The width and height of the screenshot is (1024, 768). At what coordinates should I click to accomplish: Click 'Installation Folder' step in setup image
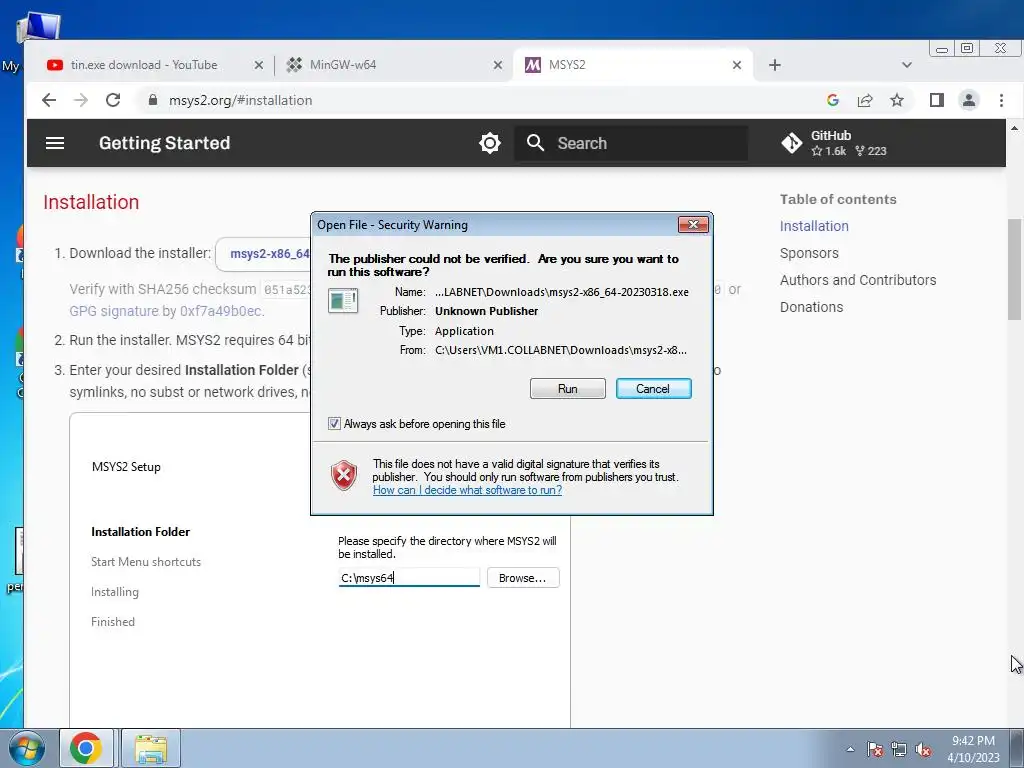[140, 532]
